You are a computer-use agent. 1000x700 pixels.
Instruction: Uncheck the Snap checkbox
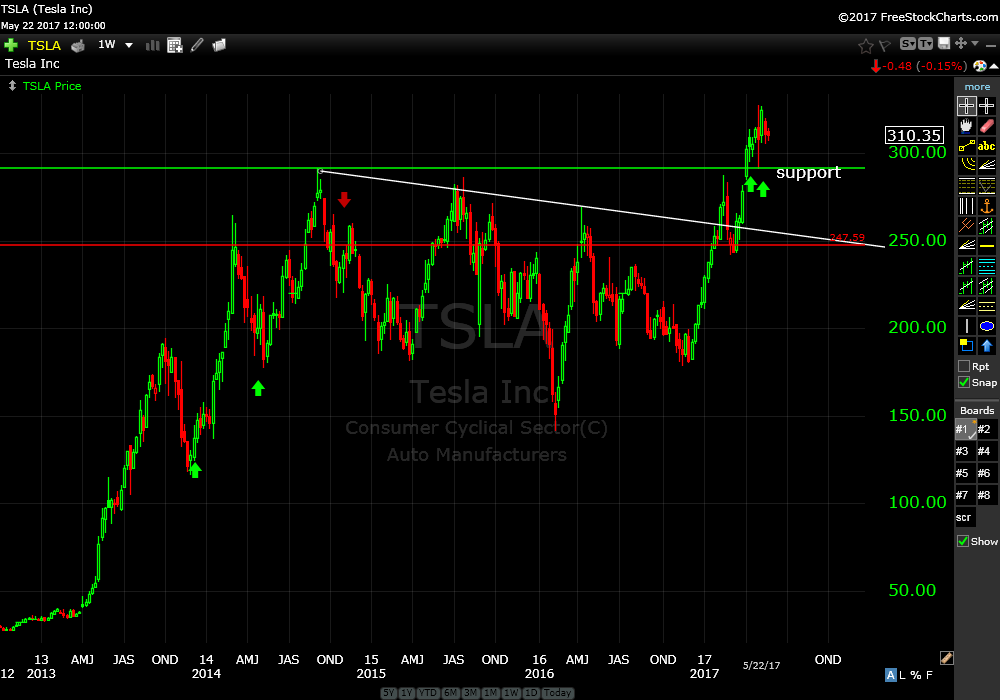click(964, 382)
